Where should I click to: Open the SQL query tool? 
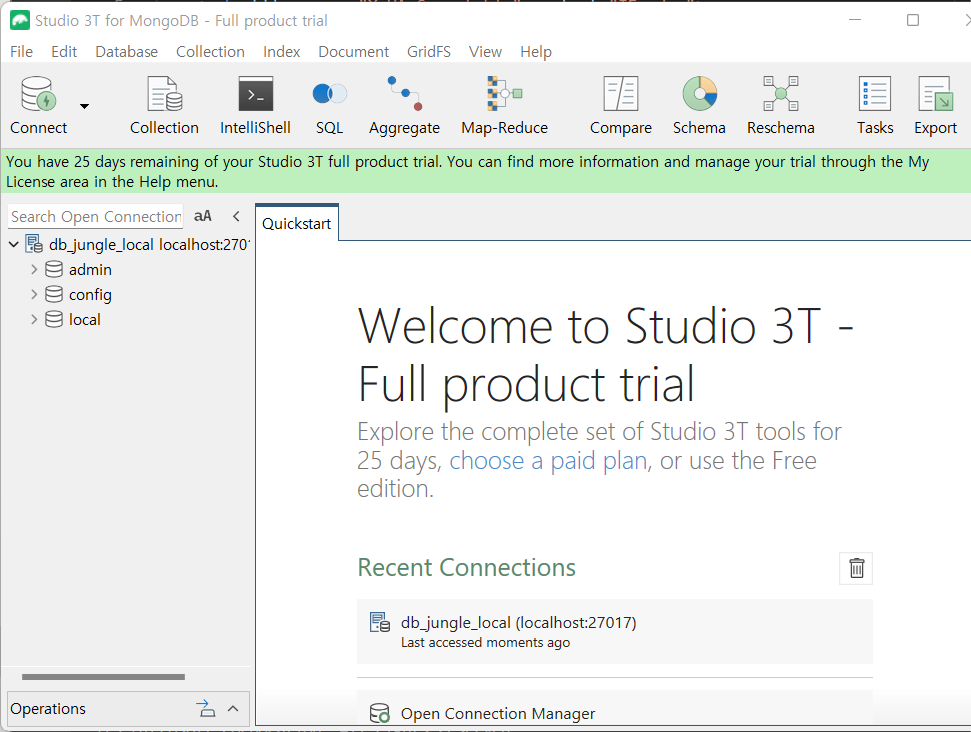(329, 105)
